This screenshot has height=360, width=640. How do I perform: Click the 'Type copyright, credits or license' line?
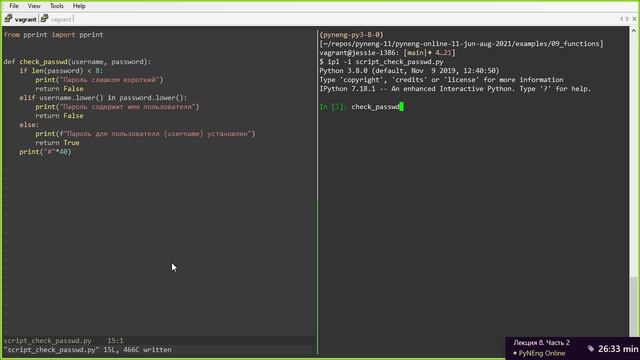point(442,80)
